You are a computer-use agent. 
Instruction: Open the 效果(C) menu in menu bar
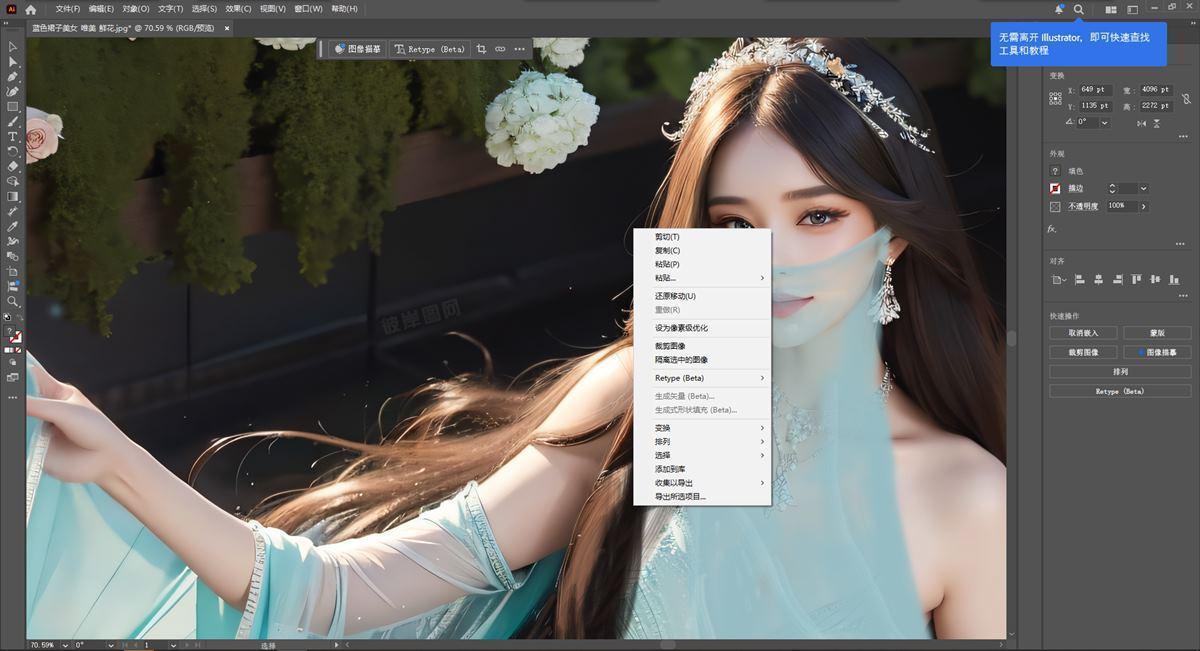[238, 9]
